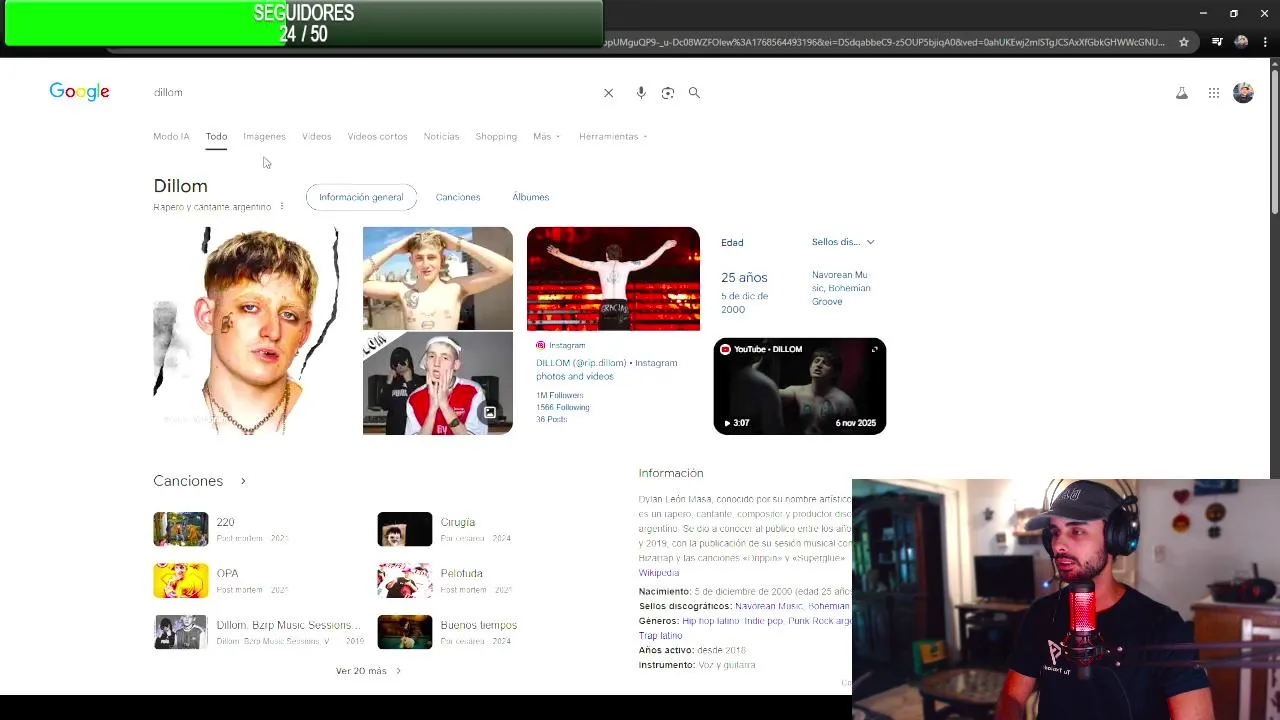Open the Más dropdown
This screenshot has height=720, width=1280.
[x=546, y=136]
